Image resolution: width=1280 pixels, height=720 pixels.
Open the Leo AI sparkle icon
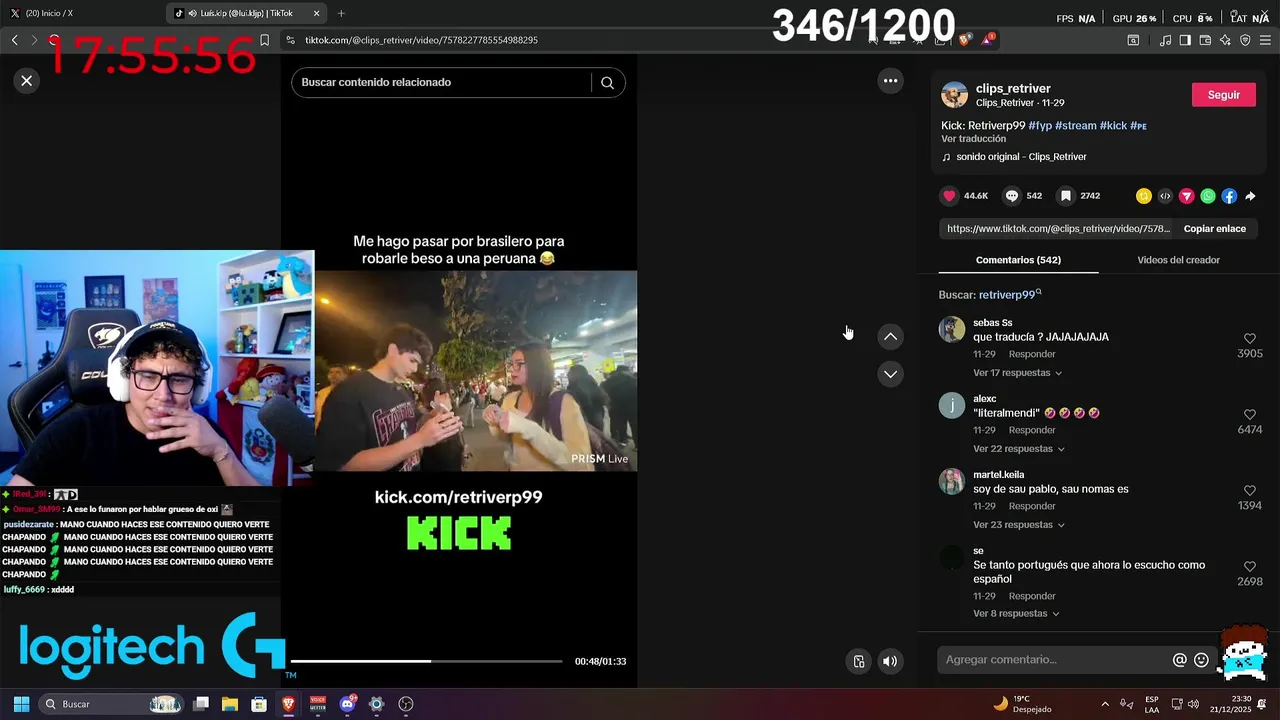point(1225,40)
